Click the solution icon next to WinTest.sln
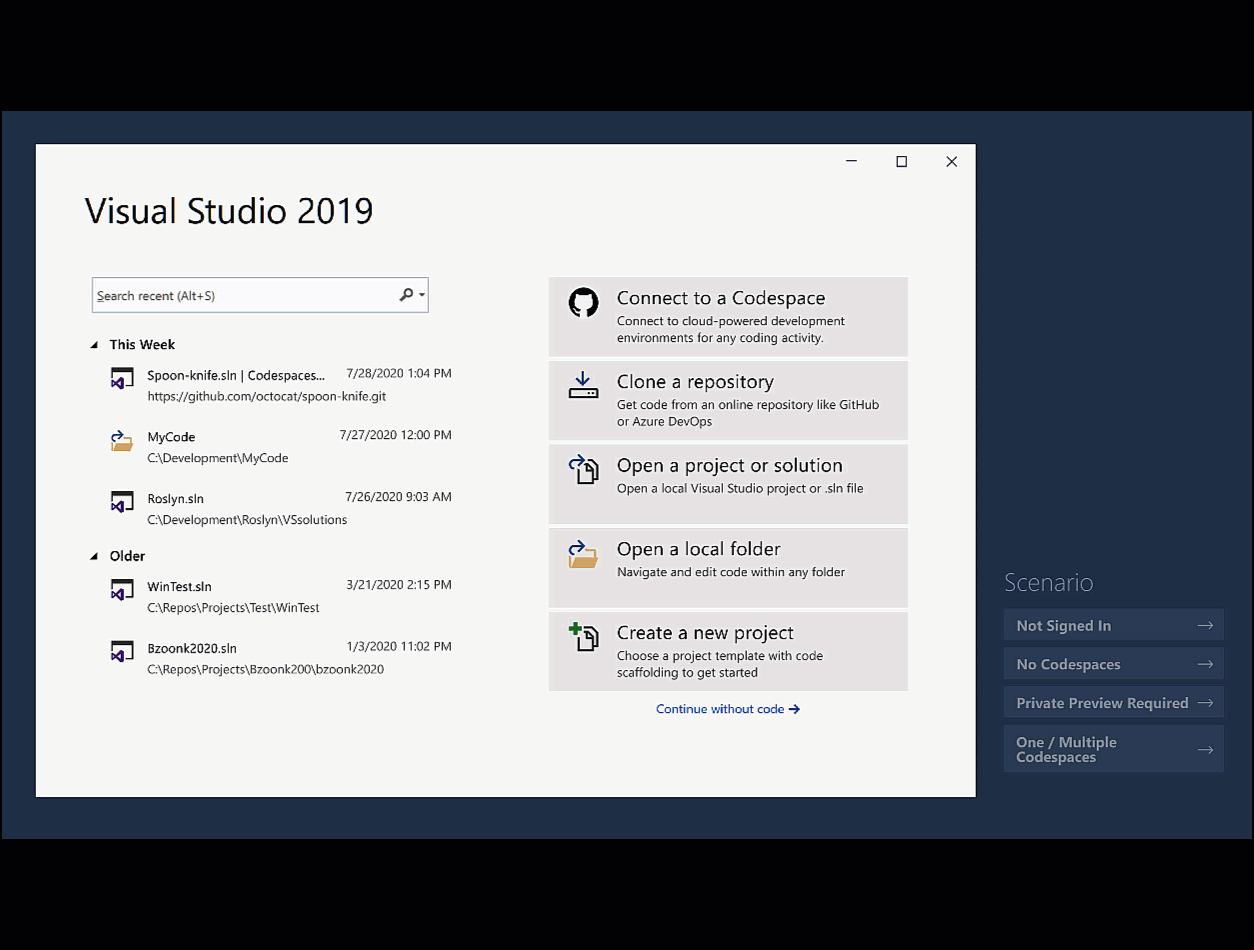The image size is (1254, 950). pyautogui.click(x=122, y=590)
